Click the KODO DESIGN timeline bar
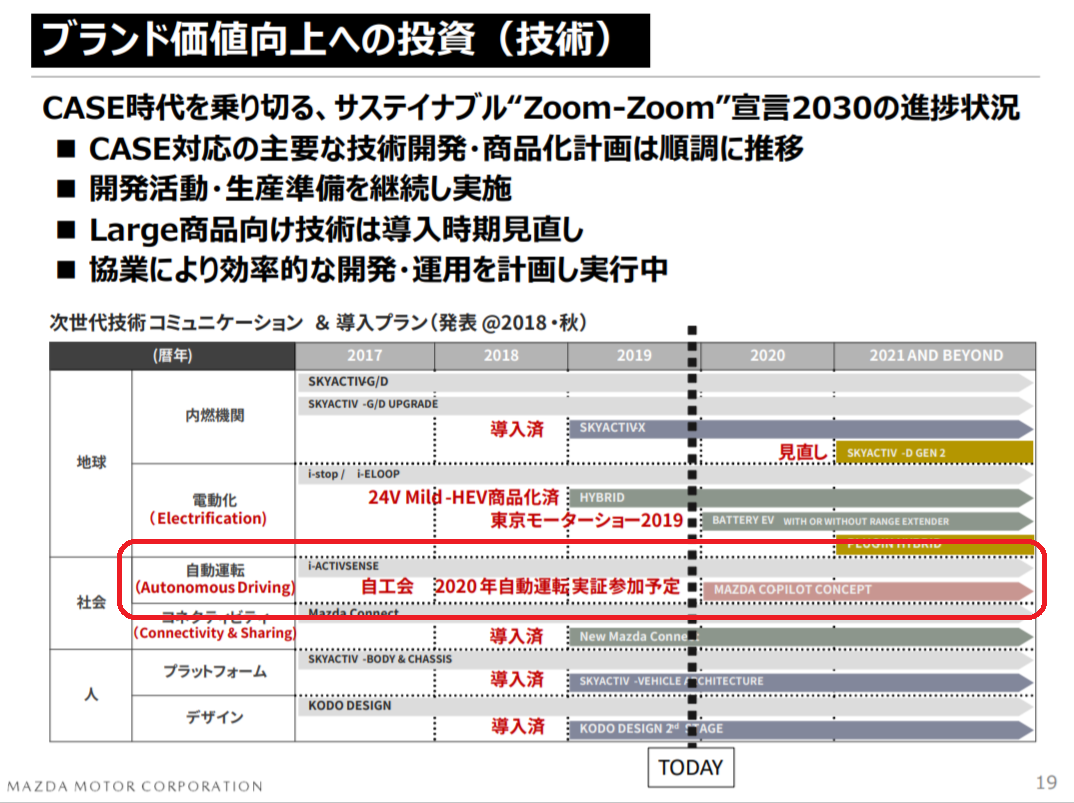The height and width of the screenshot is (803, 1074). click(x=665, y=706)
